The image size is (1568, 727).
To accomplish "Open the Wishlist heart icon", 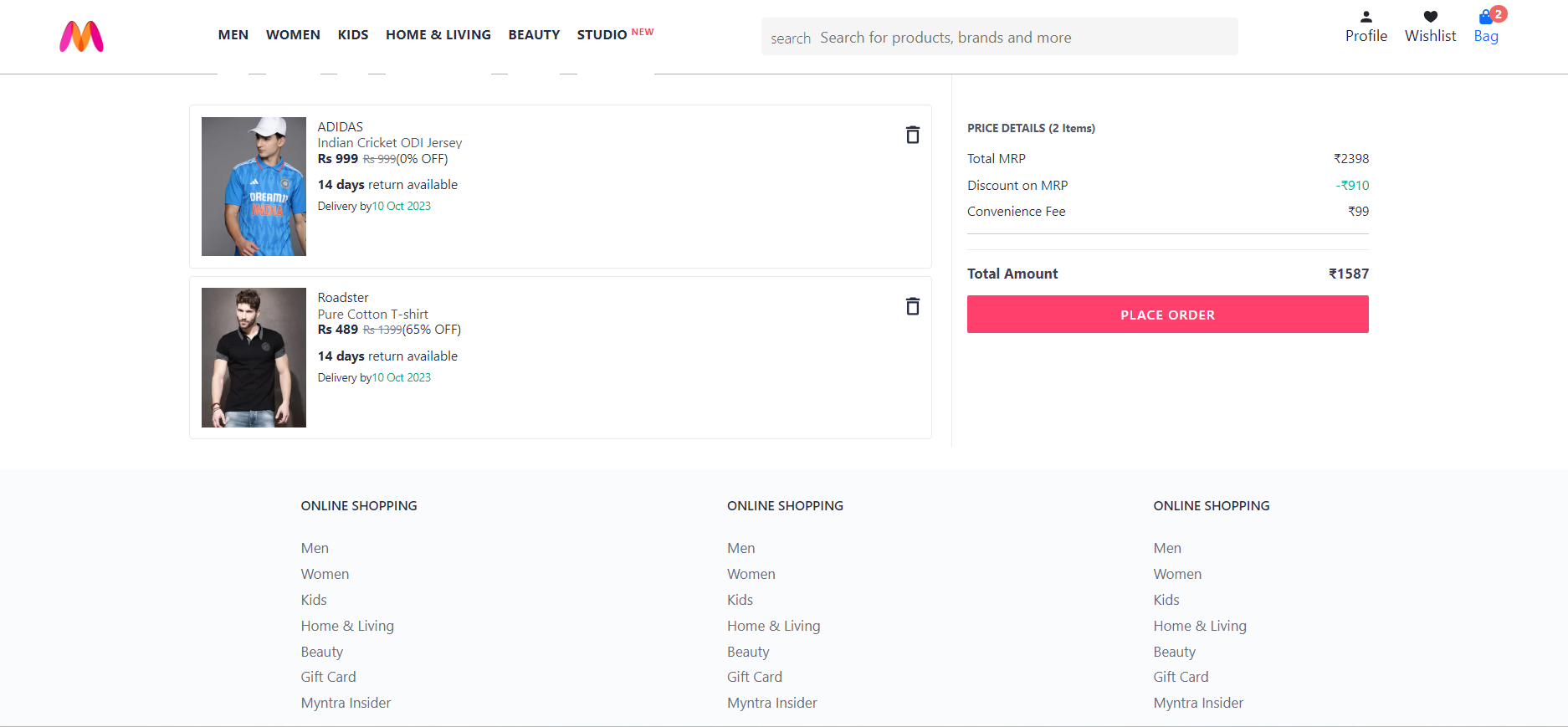I will tap(1430, 17).
